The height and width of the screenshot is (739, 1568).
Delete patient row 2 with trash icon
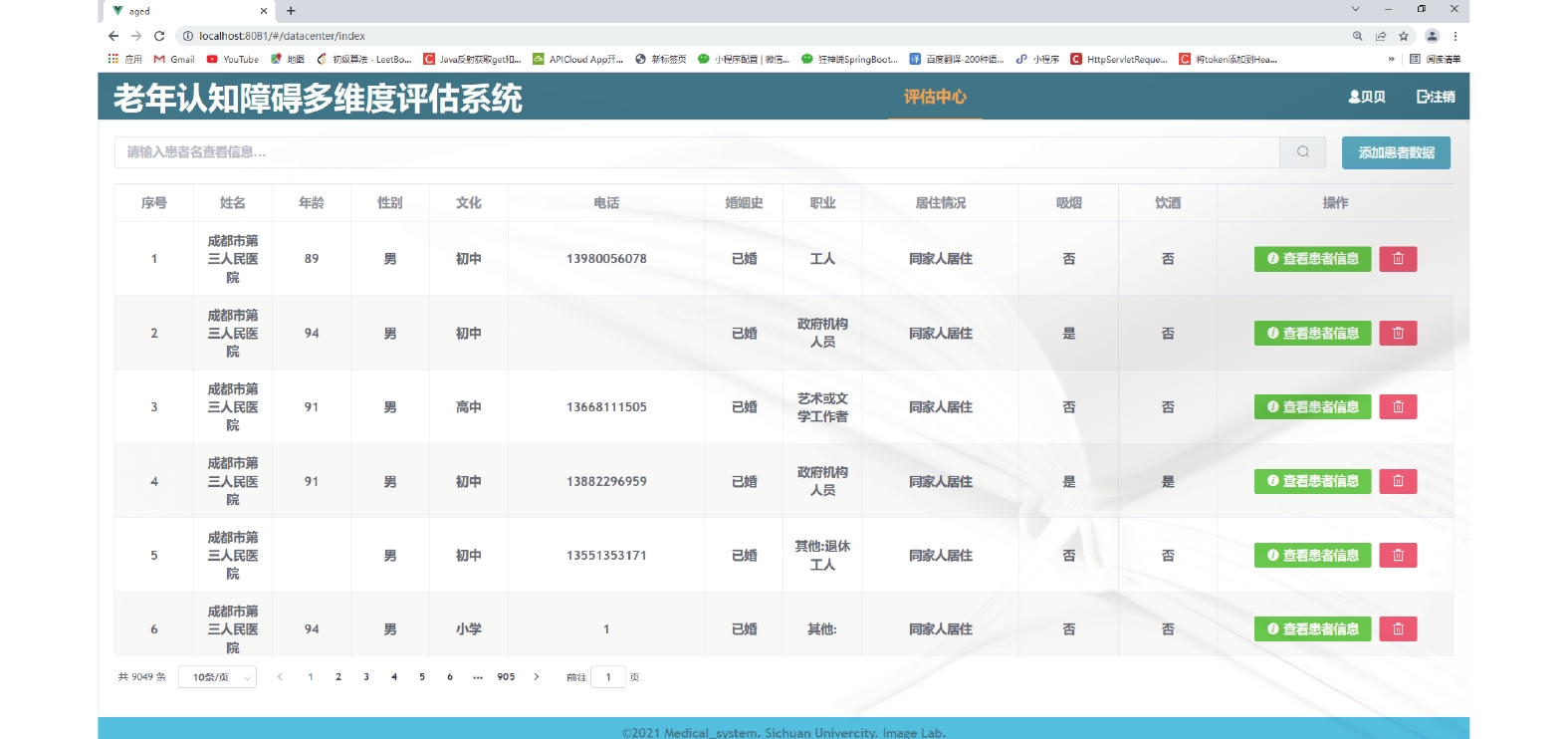[x=1398, y=333]
